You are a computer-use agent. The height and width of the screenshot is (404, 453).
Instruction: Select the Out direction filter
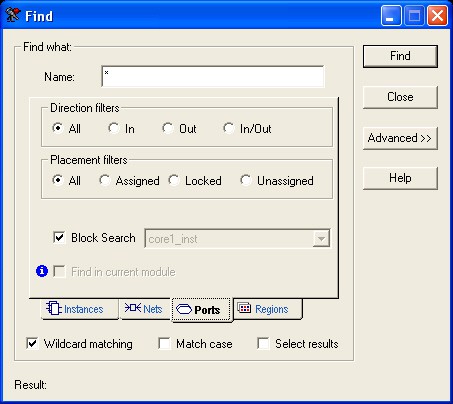tap(168, 128)
